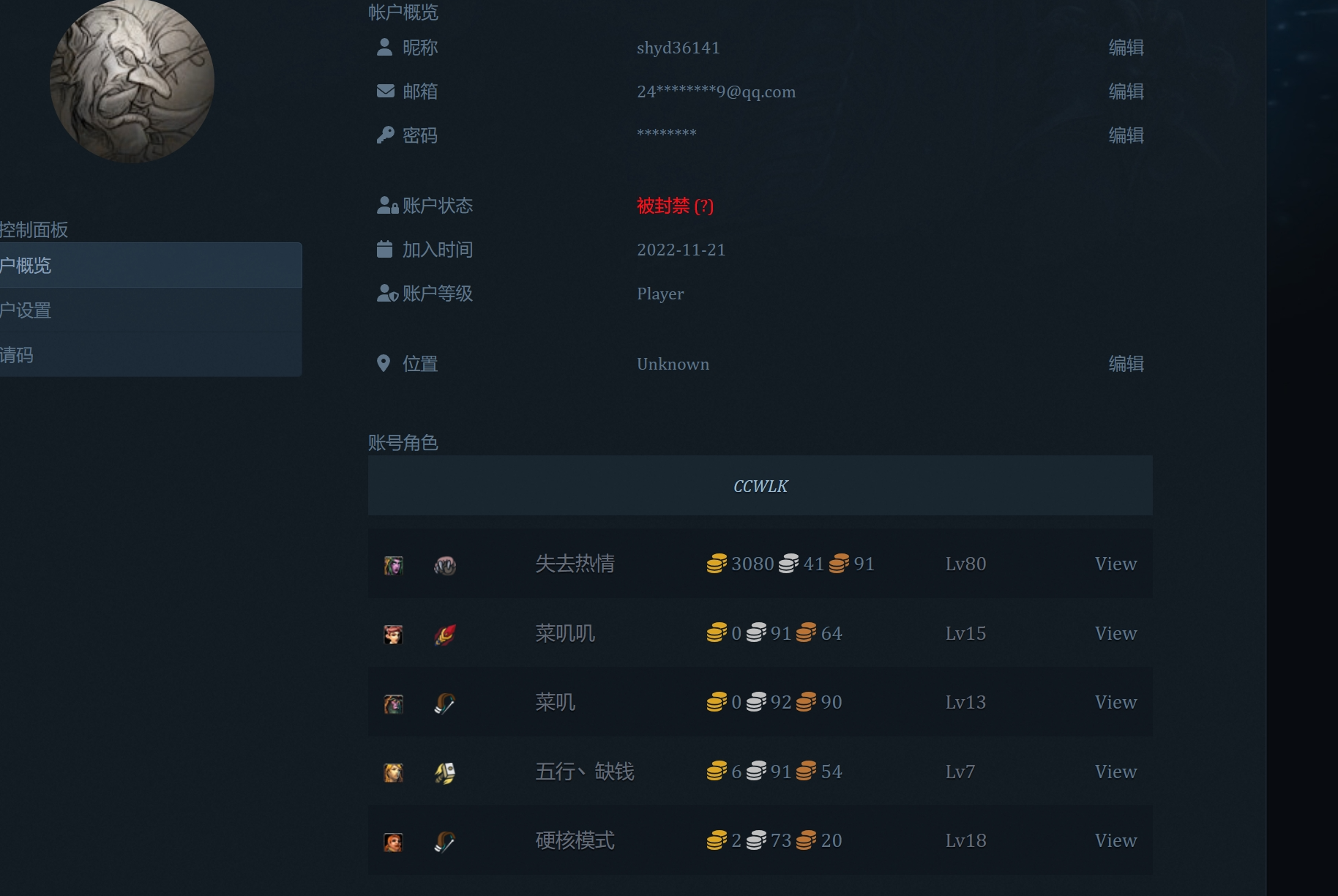Click the key icon beside 密码
Screen dimensions: 1338x896
(x=383, y=135)
